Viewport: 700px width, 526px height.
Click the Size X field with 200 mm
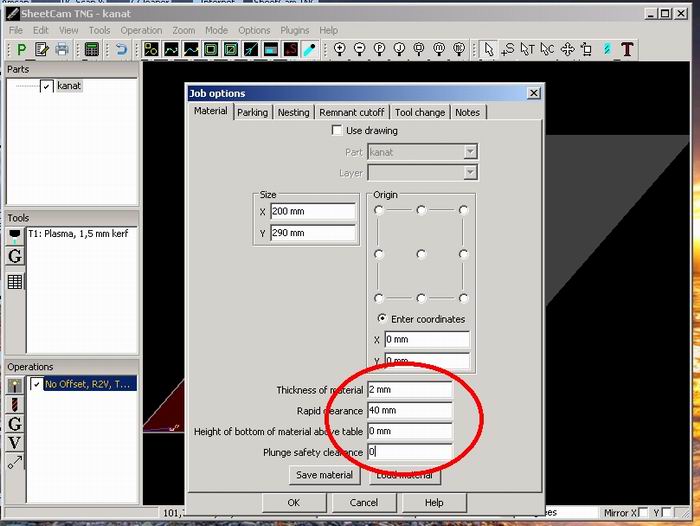313,211
